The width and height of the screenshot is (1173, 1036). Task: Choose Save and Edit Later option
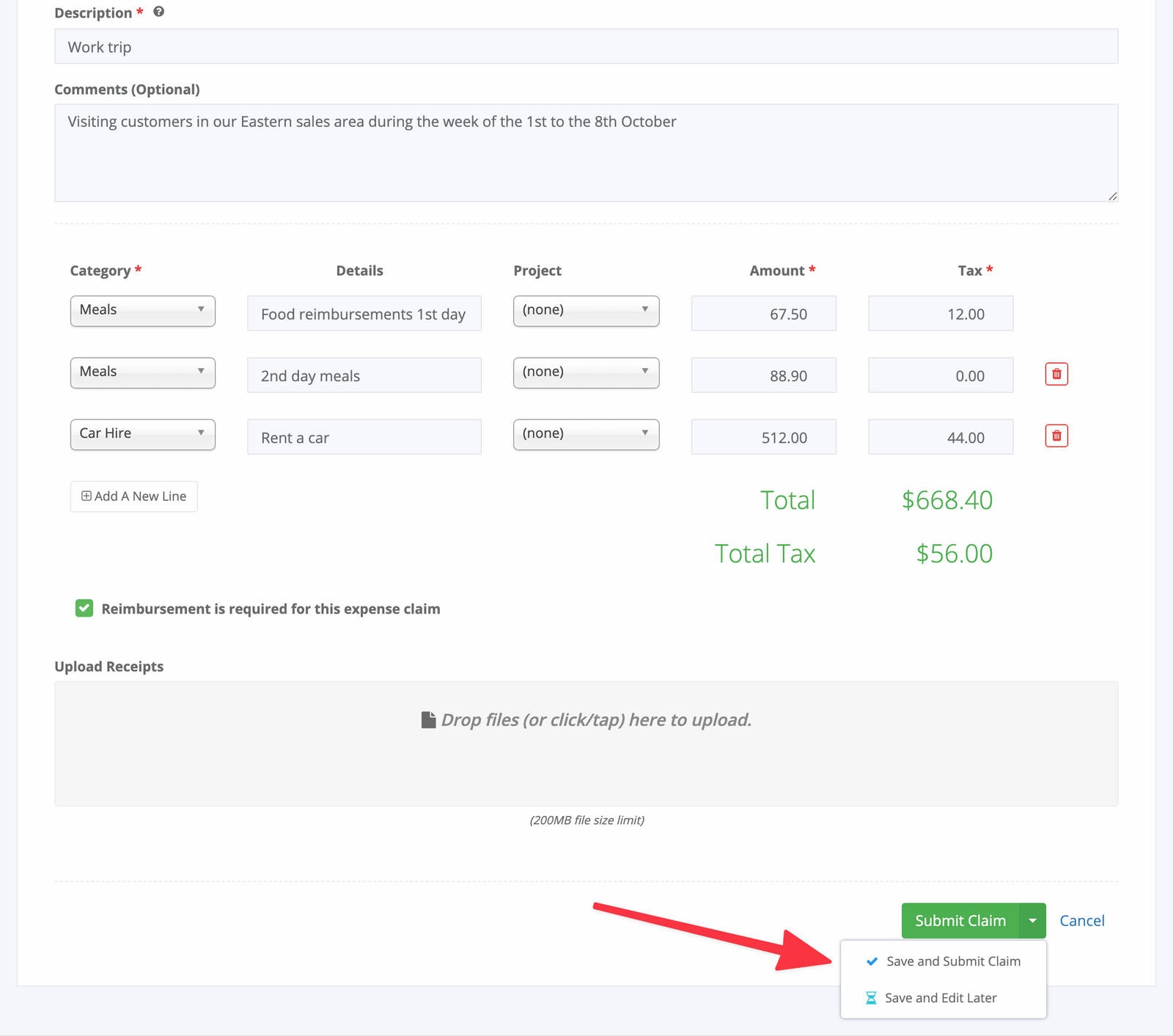[x=941, y=997]
